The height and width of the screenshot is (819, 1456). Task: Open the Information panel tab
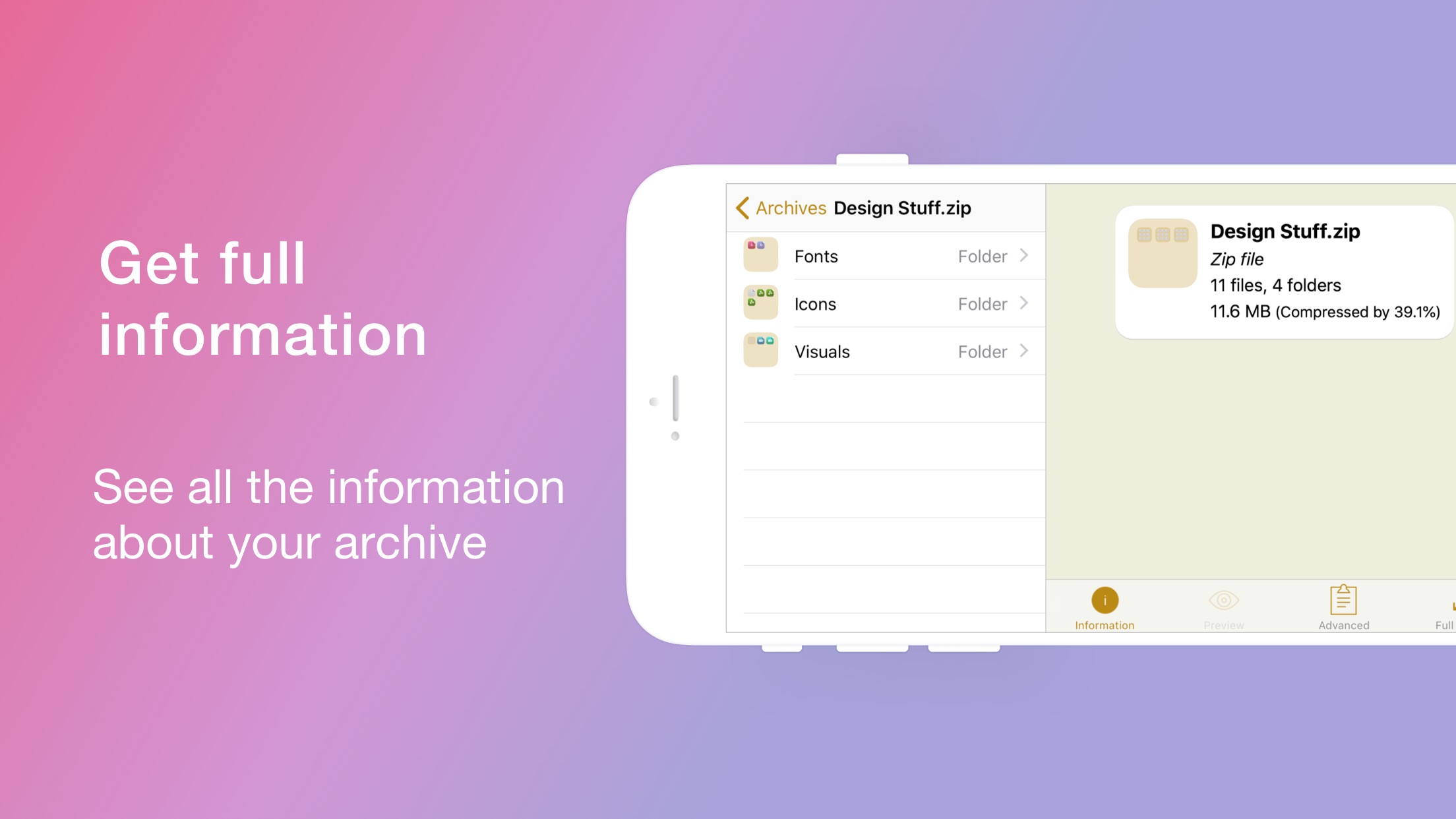pos(1103,607)
